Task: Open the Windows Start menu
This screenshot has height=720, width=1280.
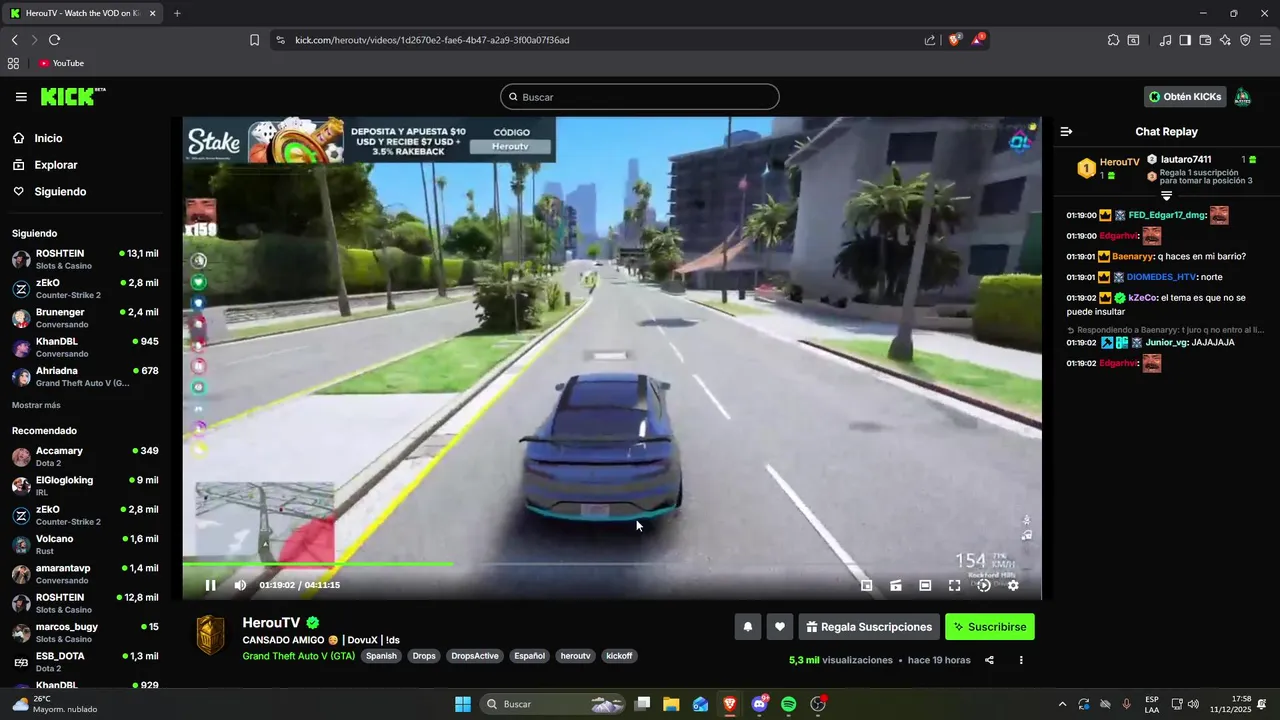Action: (x=462, y=704)
